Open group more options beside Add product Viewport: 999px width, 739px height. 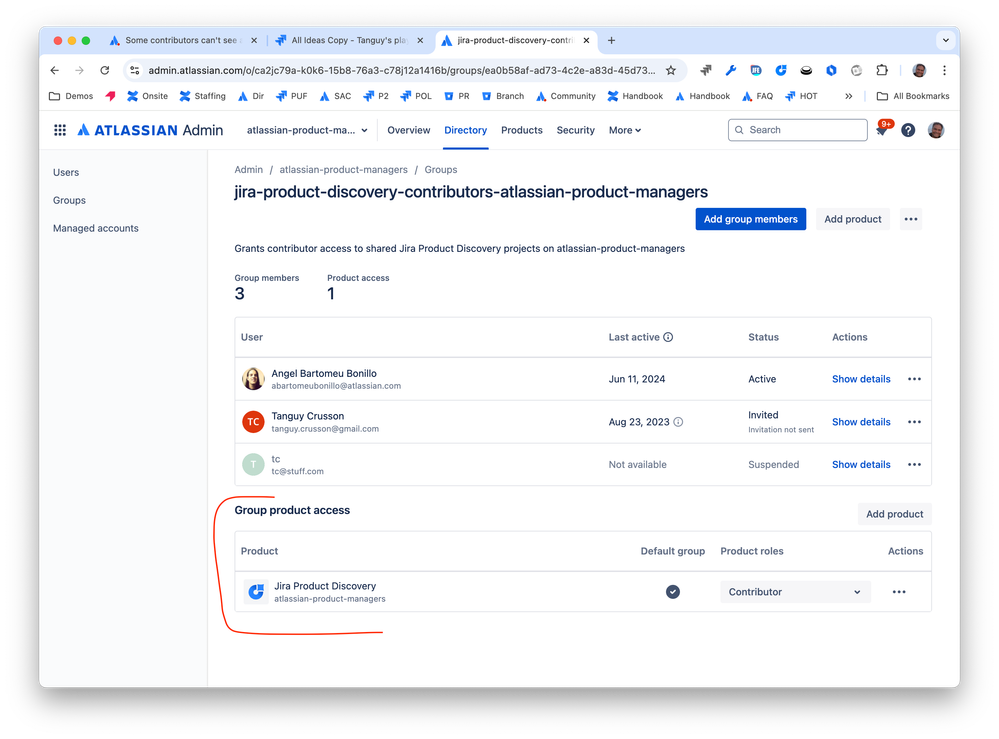(911, 219)
